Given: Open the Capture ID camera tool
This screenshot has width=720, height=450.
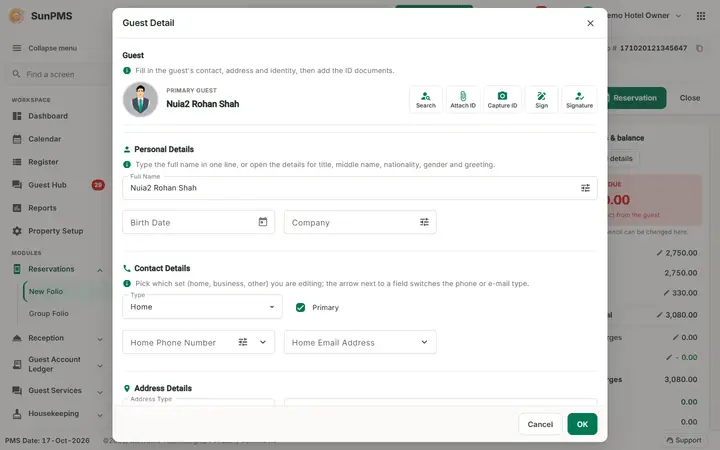Looking at the screenshot, I should pos(502,99).
